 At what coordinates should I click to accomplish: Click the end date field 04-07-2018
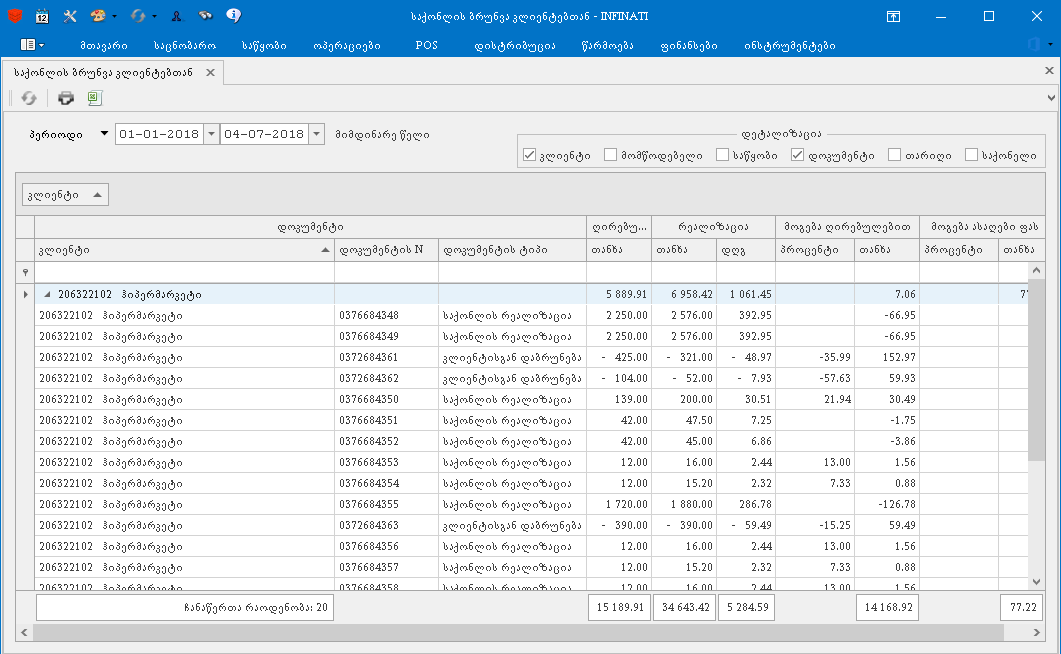tap(265, 134)
